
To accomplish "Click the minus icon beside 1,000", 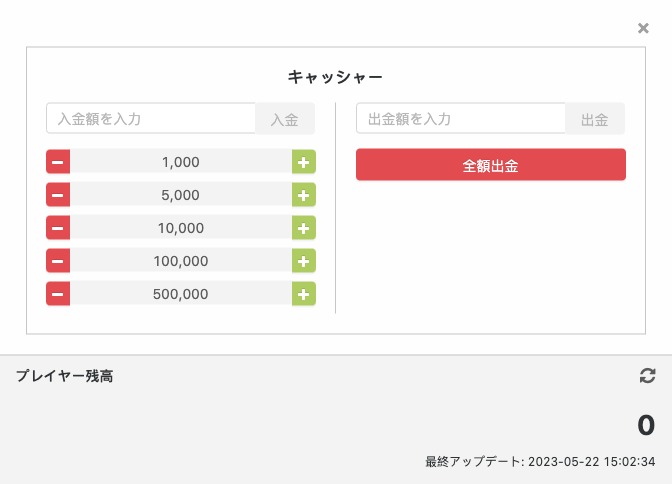I will coord(58,162).
